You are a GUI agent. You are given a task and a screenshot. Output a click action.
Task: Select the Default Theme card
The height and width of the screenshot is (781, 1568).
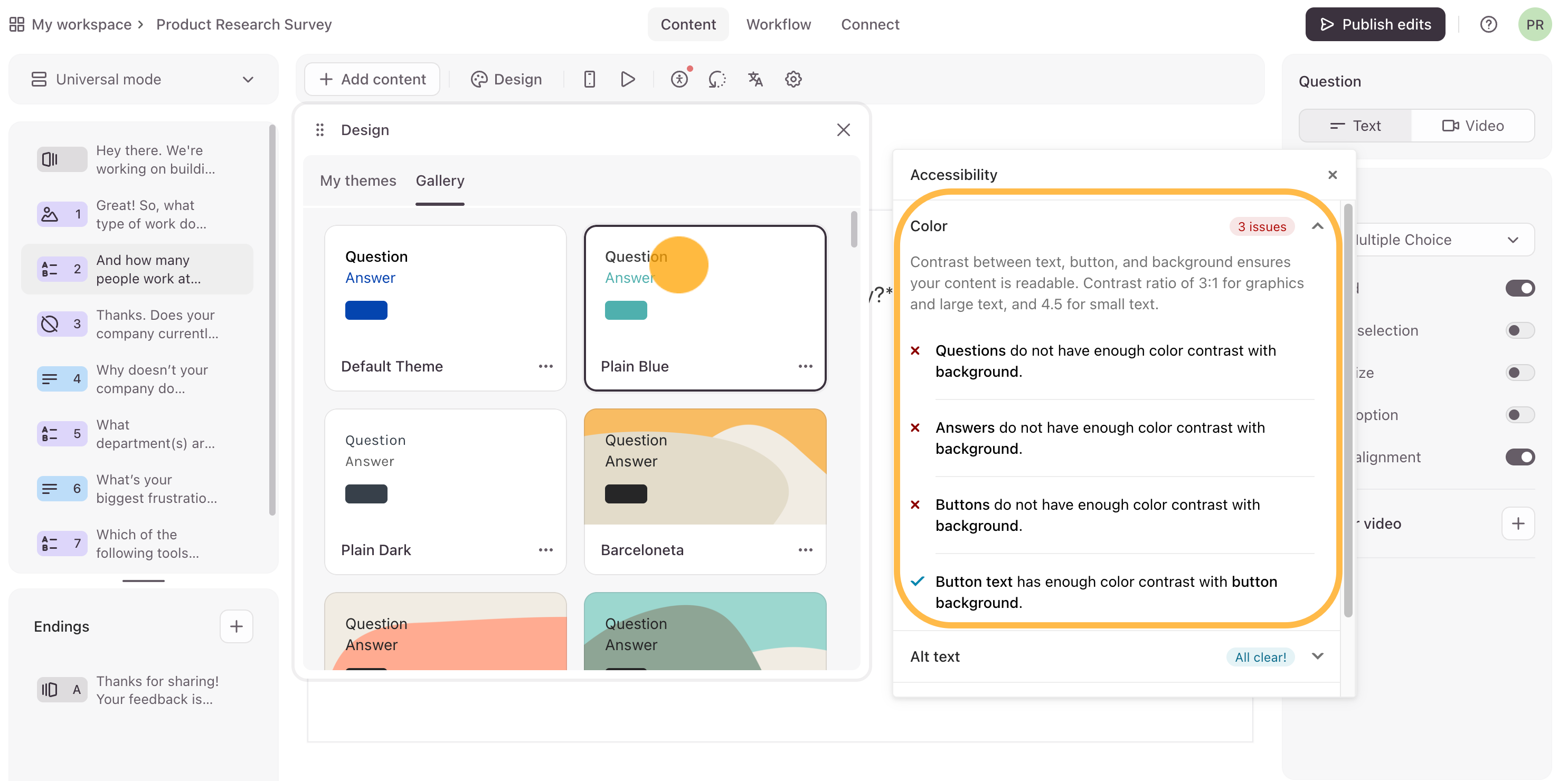pyautogui.click(x=446, y=308)
